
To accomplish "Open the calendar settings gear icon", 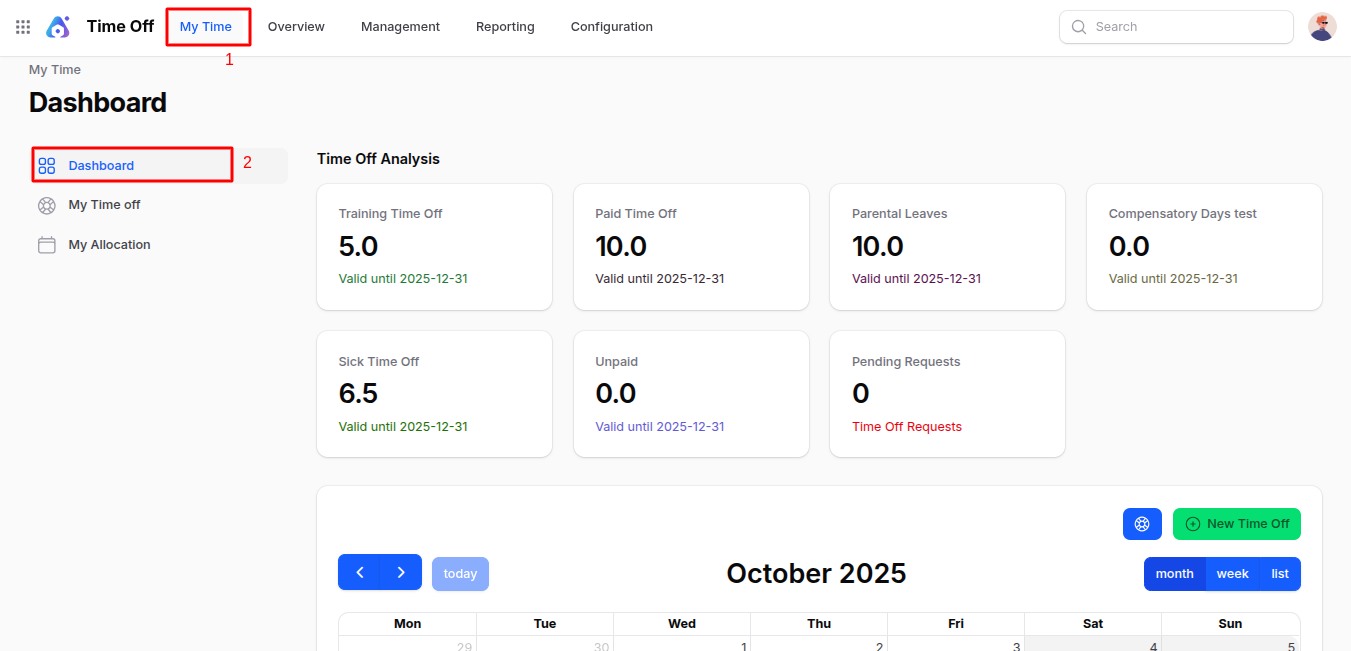I will click(1142, 523).
